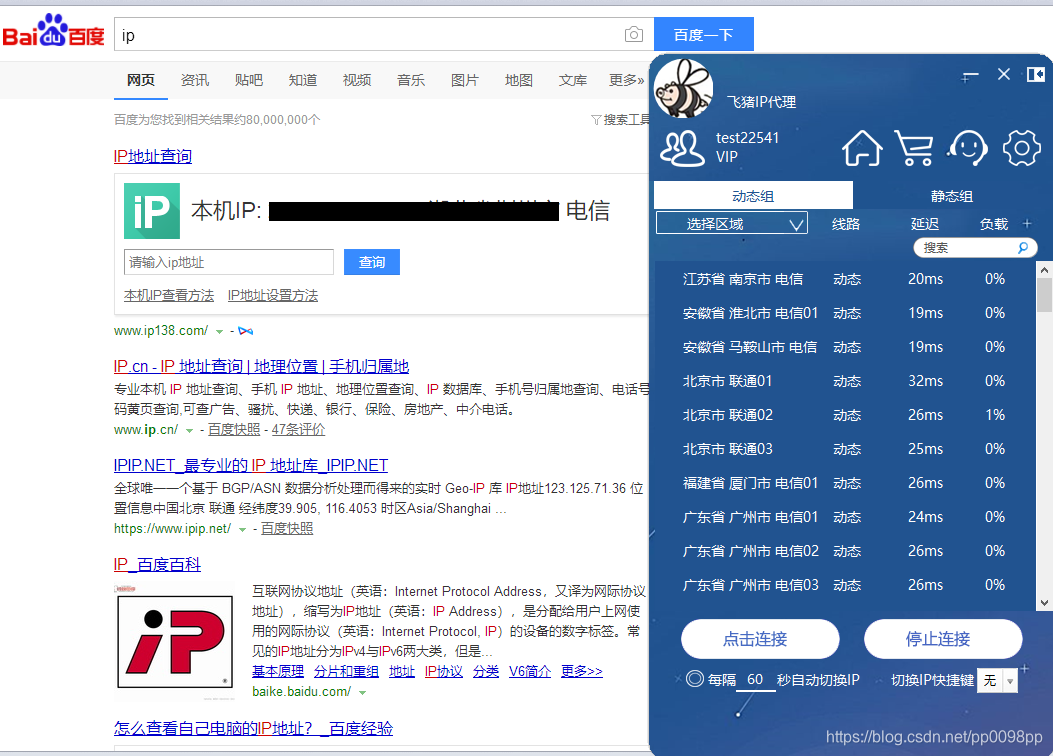This screenshot has width=1053, height=756.
Task: Open the settings gear icon
Action: [1021, 148]
